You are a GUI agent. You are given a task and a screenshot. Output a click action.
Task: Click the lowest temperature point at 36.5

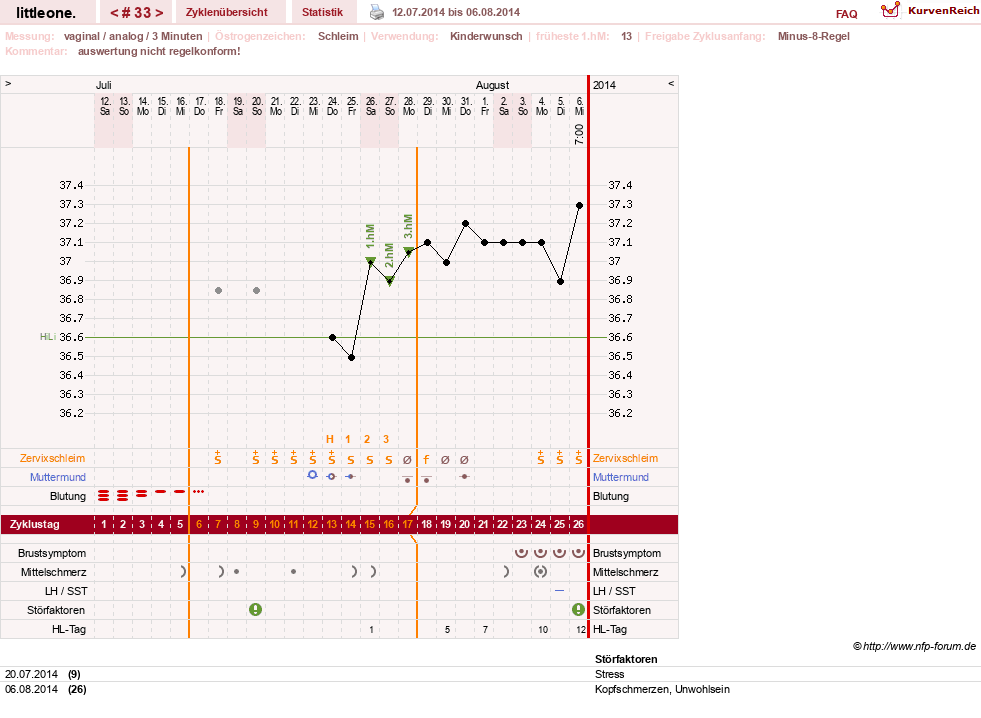(x=352, y=358)
